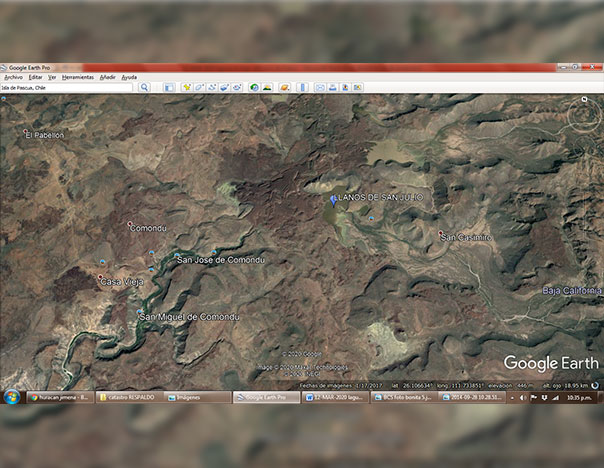Click the search magnifier button
This screenshot has width=604, height=468.
[144, 87]
